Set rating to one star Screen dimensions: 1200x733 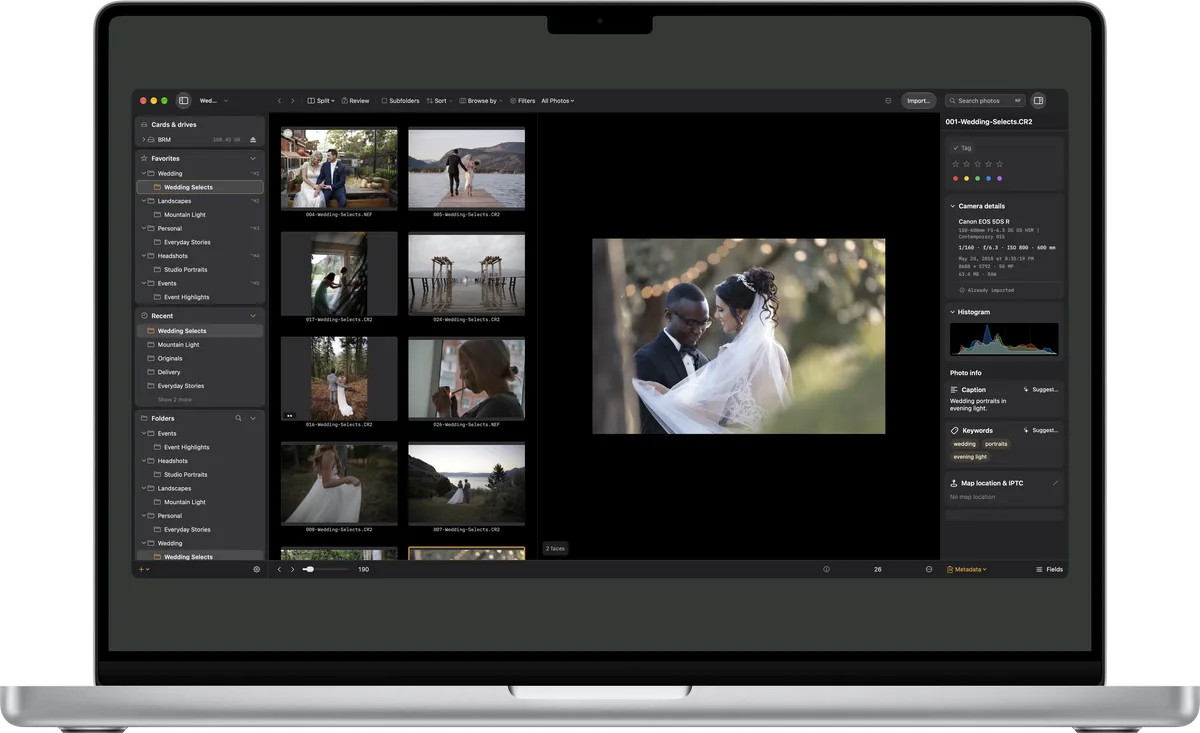(x=955, y=164)
